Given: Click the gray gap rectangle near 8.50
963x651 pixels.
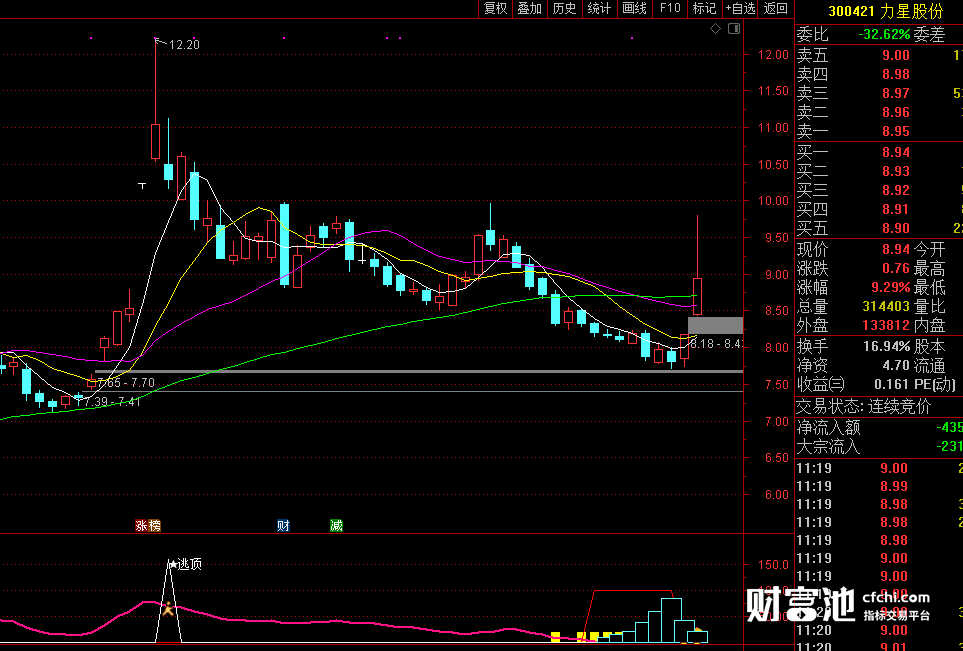Looking at the screenshot, I should click(x=715, y=326).
